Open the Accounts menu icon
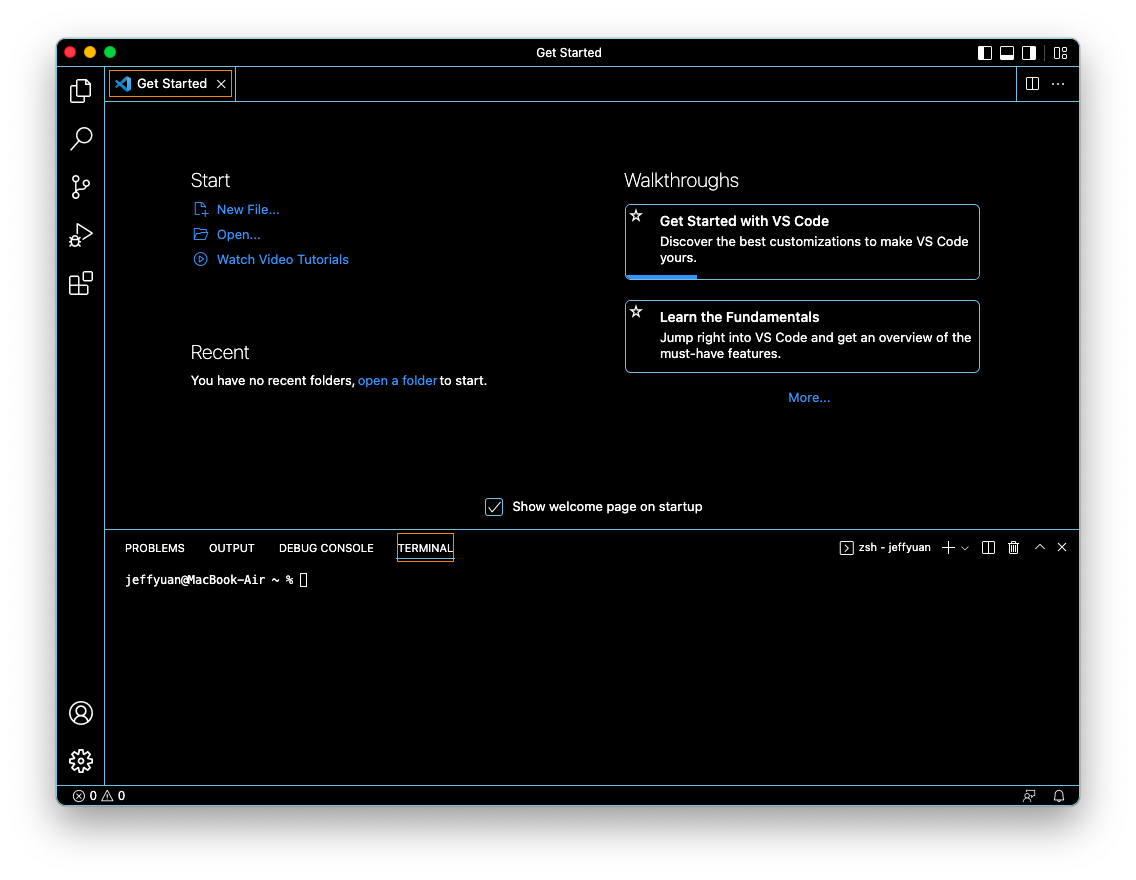The image size is (1136, 880). (x=80, y=713)
